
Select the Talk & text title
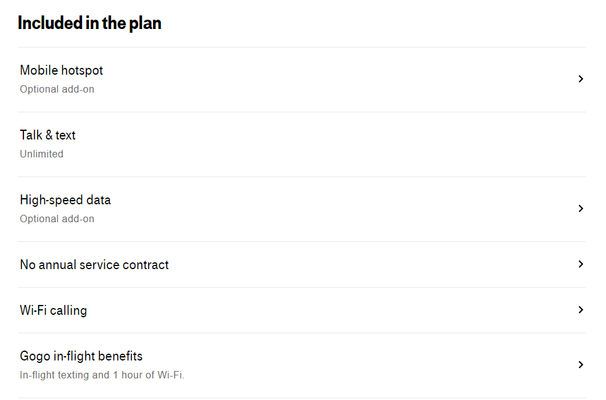48,135
